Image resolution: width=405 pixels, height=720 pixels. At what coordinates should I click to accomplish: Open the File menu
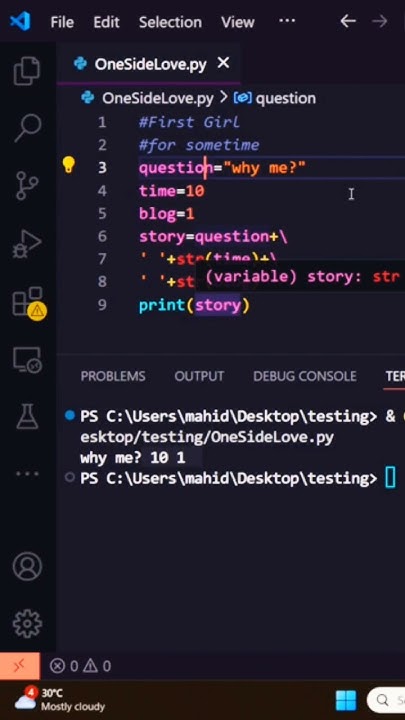tap(62, 22)
